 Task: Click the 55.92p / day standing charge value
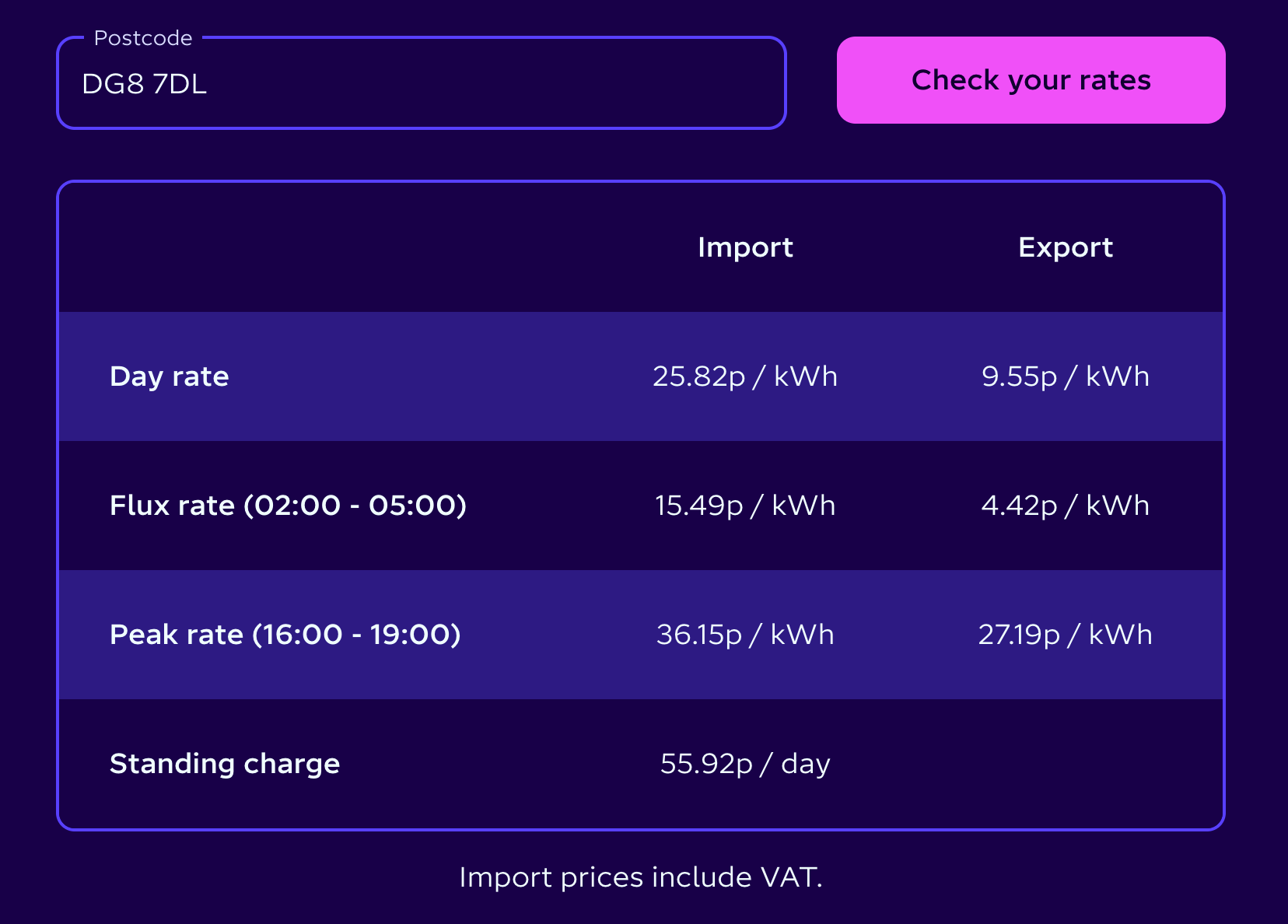pyautogui.click(x=745, y=764)
